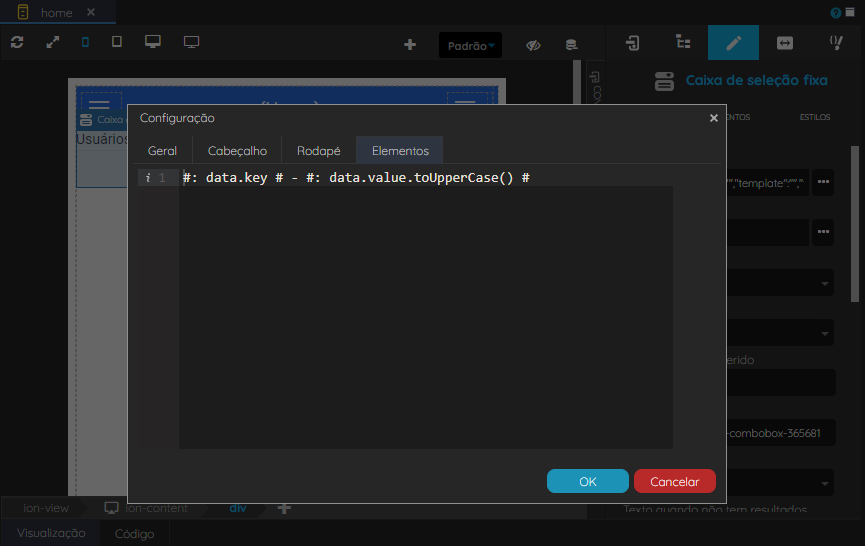Expand the bottom properties dropdown arrow
The image size is (865, 546).
825,483
